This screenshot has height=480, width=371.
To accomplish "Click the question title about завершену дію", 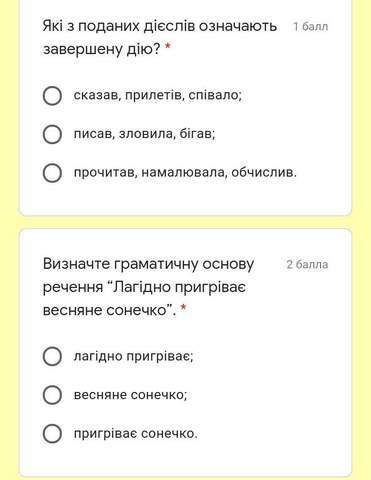I will point(160,37).
